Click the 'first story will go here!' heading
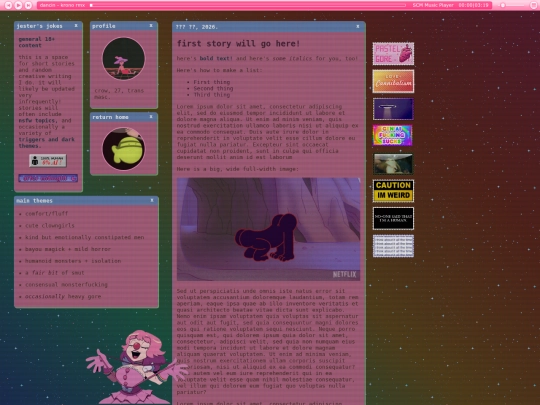 point(238,44)
